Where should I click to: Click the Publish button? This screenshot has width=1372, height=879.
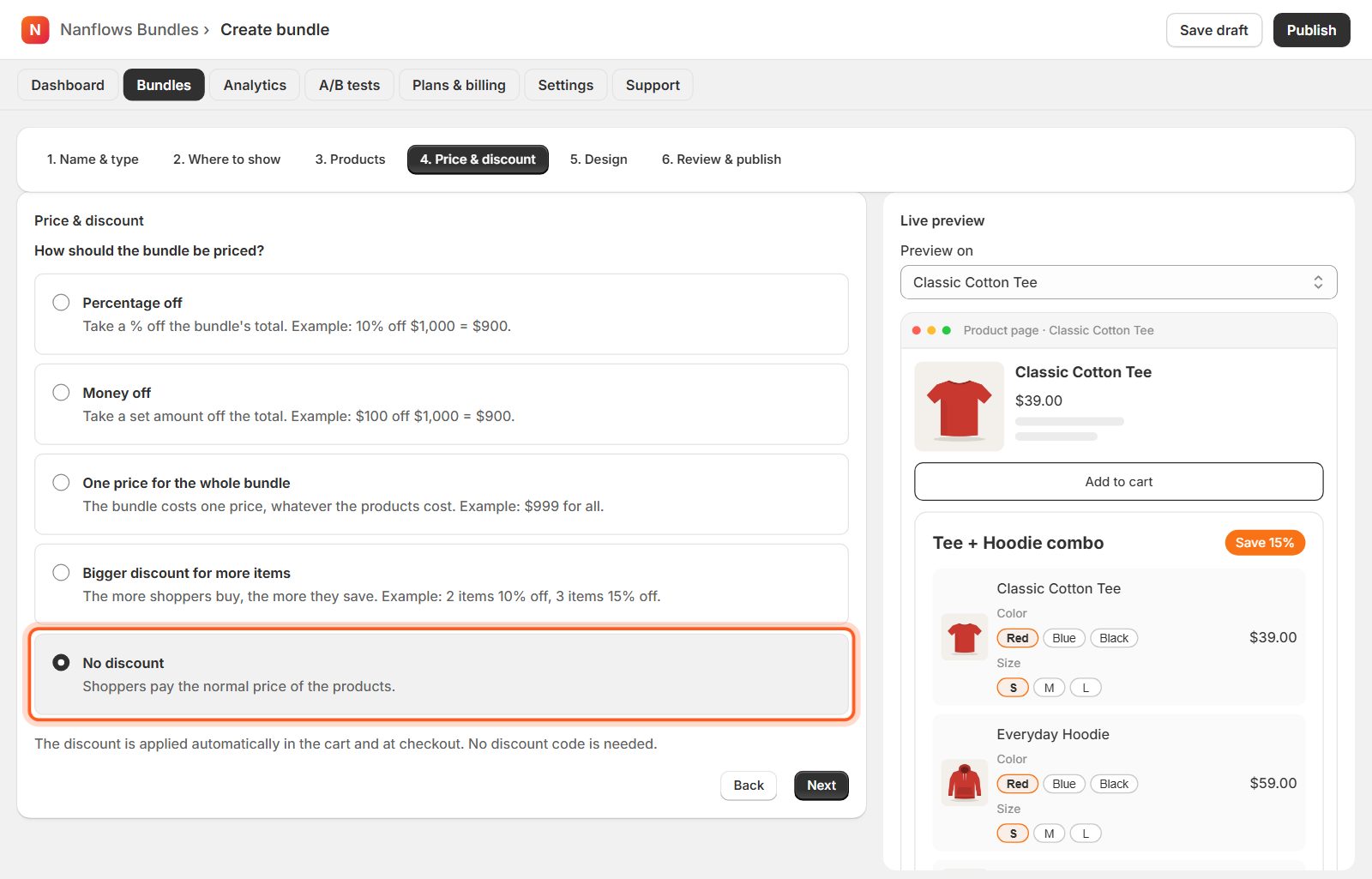point(1311,30)
